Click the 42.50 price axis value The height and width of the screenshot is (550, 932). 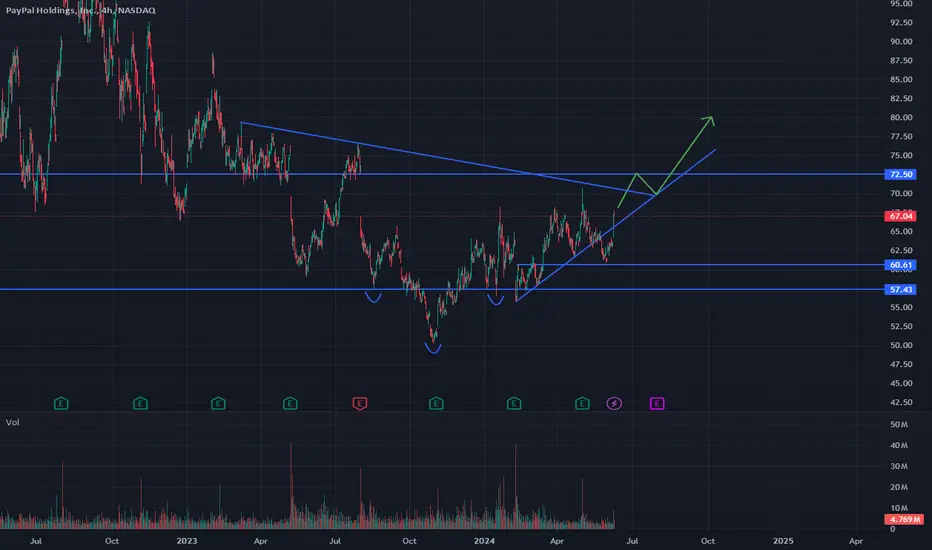(900, 402)
